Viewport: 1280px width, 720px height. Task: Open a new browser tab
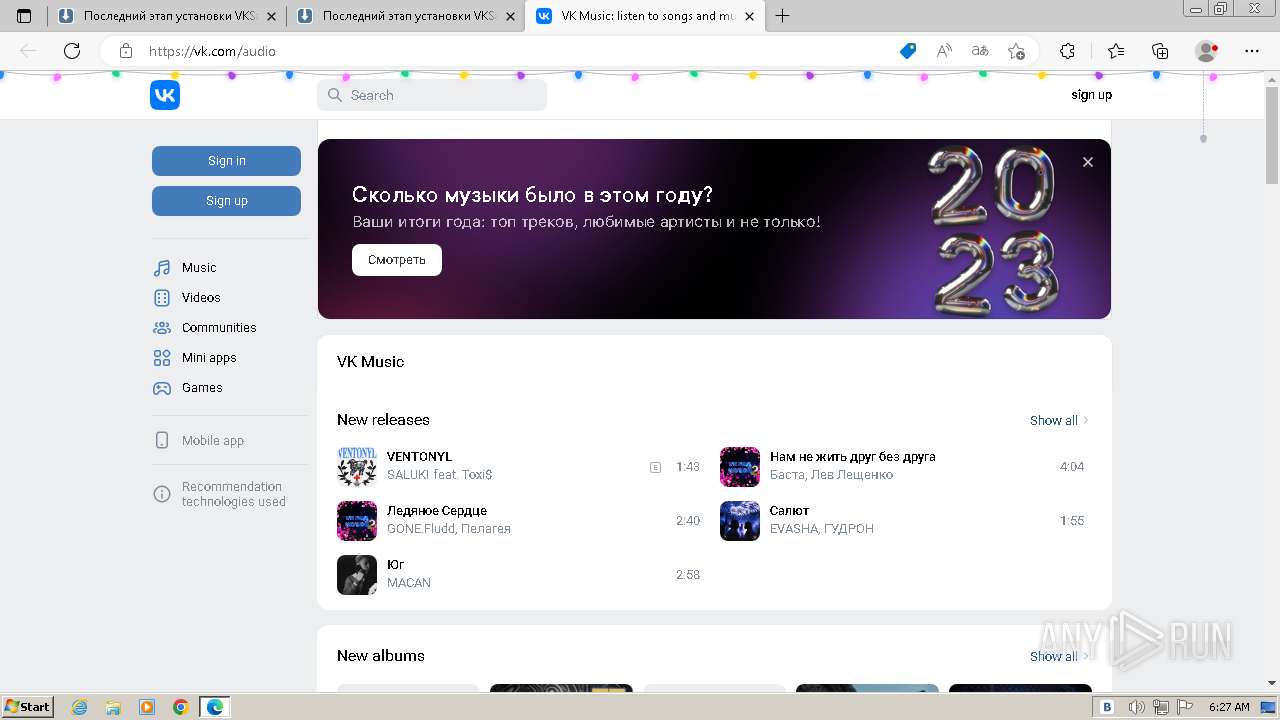[x=783, y=16]
